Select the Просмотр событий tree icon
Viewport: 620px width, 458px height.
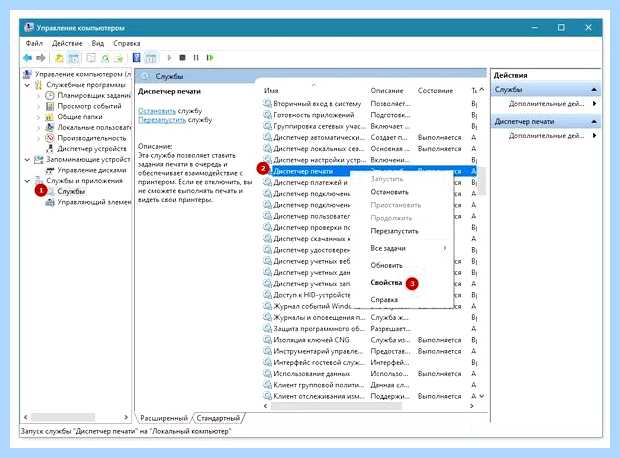click(49, 106)
